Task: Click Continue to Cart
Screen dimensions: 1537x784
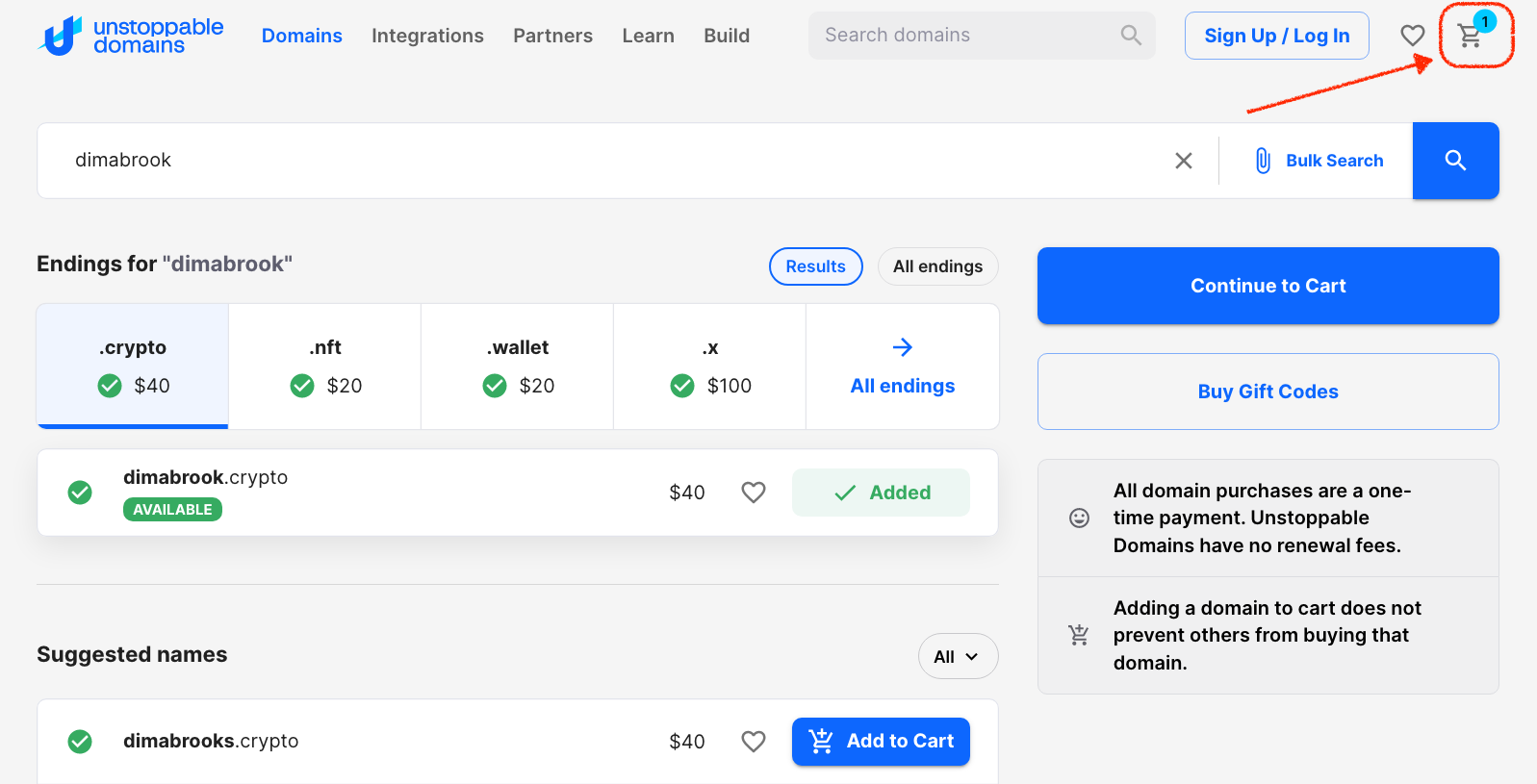Action: (1268, 286)
